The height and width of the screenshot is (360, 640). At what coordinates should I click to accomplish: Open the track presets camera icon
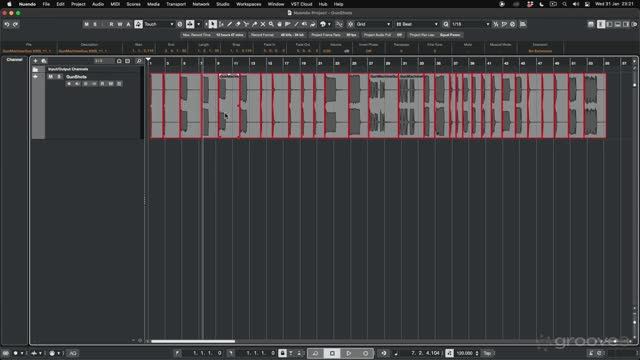pyautogui.click(x=44, y=61)
